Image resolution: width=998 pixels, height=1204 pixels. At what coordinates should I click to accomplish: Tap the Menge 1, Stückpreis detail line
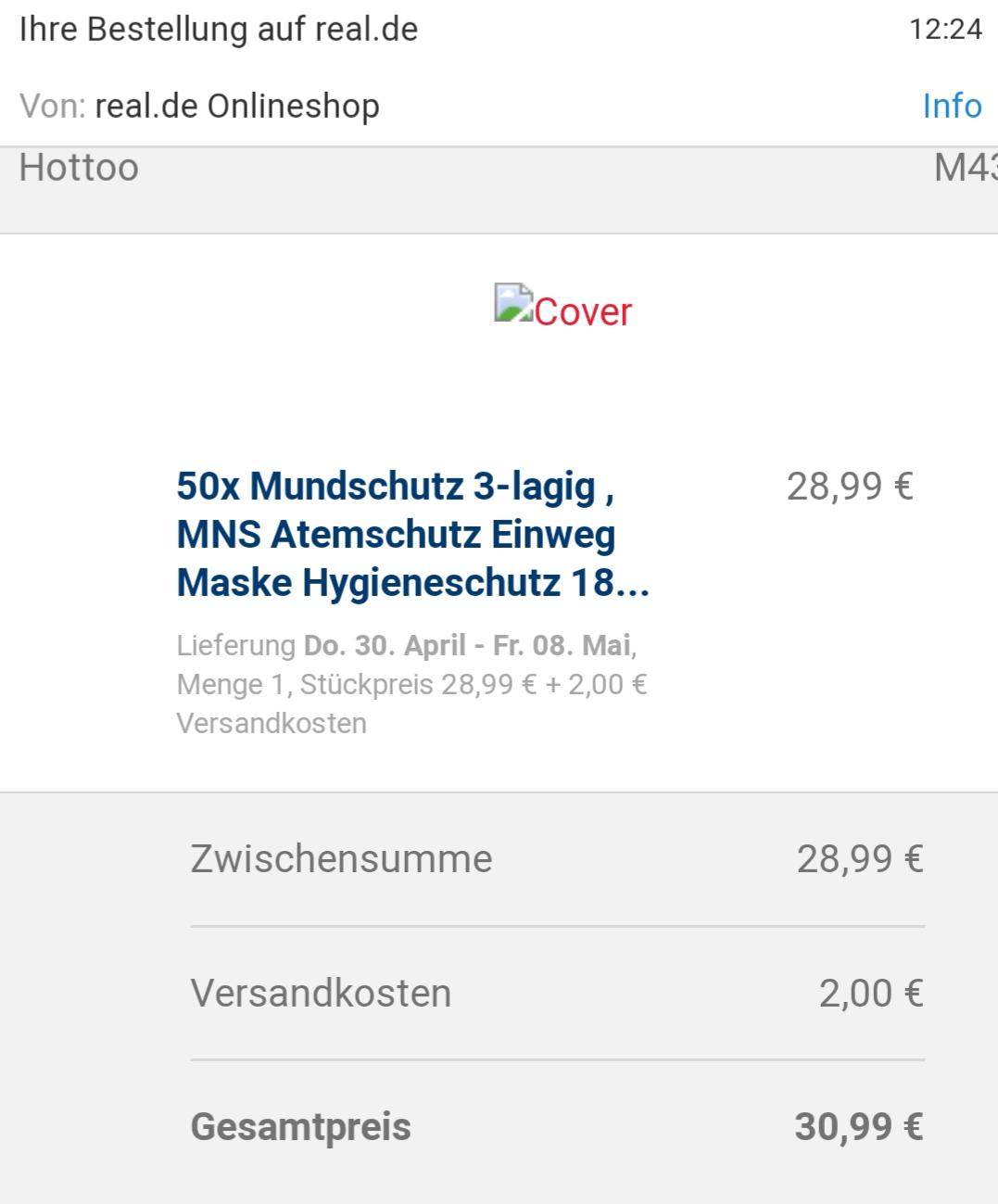point(411,684)
